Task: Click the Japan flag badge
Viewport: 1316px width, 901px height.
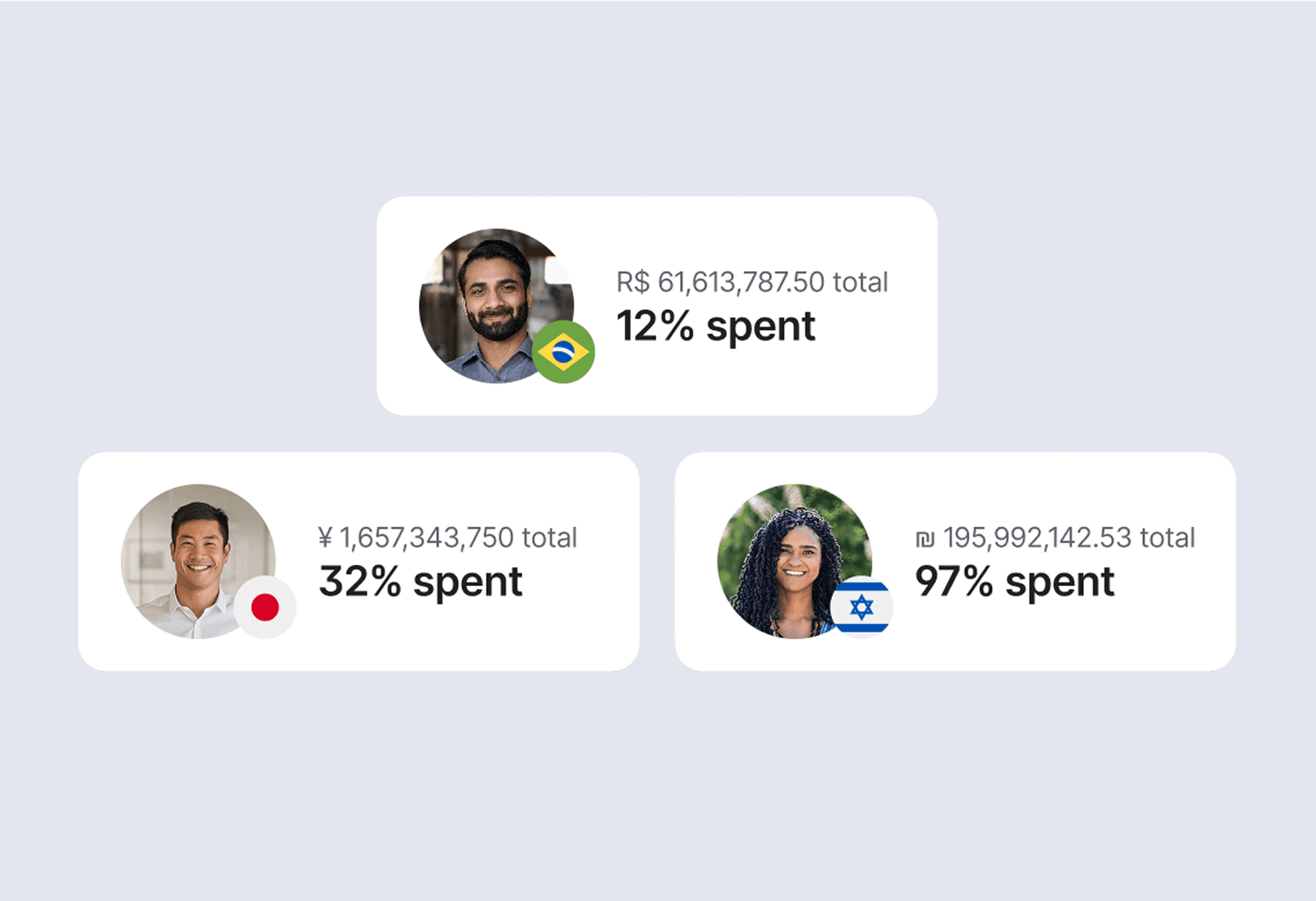Action: (x=265, y=607)
